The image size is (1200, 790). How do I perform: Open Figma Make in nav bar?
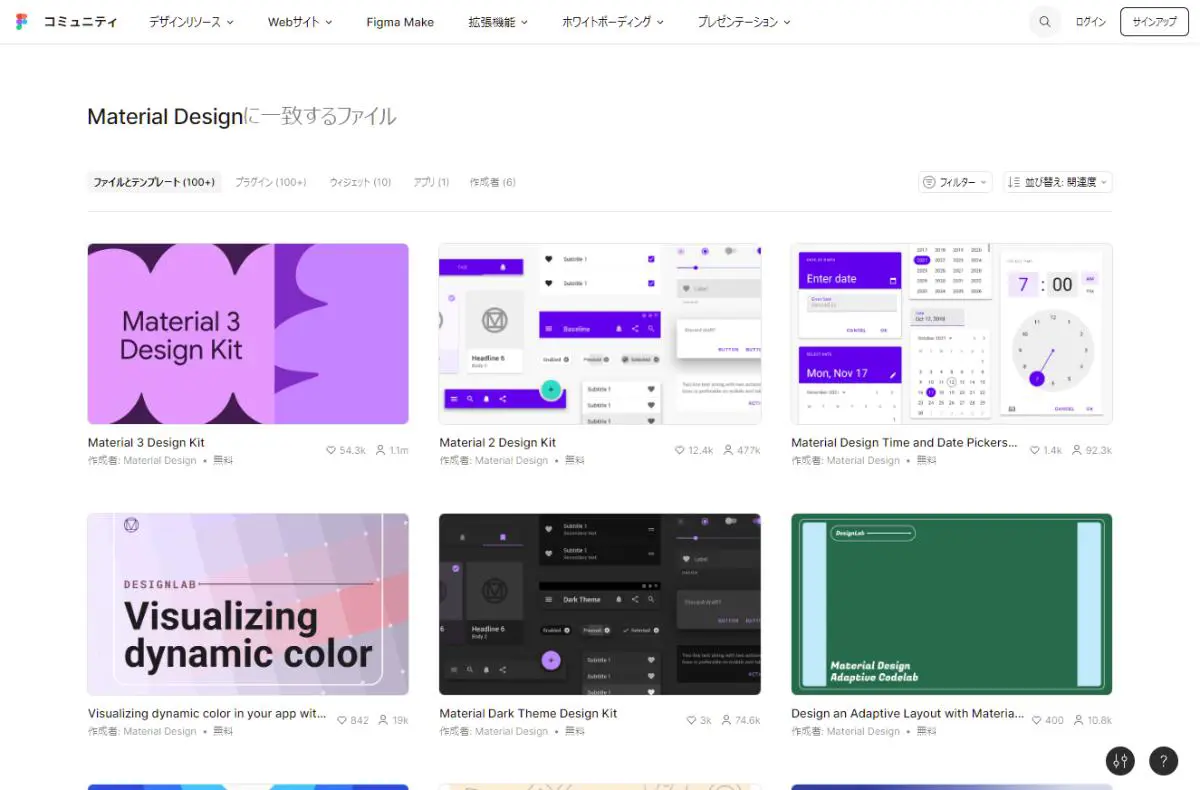point(400,21)
